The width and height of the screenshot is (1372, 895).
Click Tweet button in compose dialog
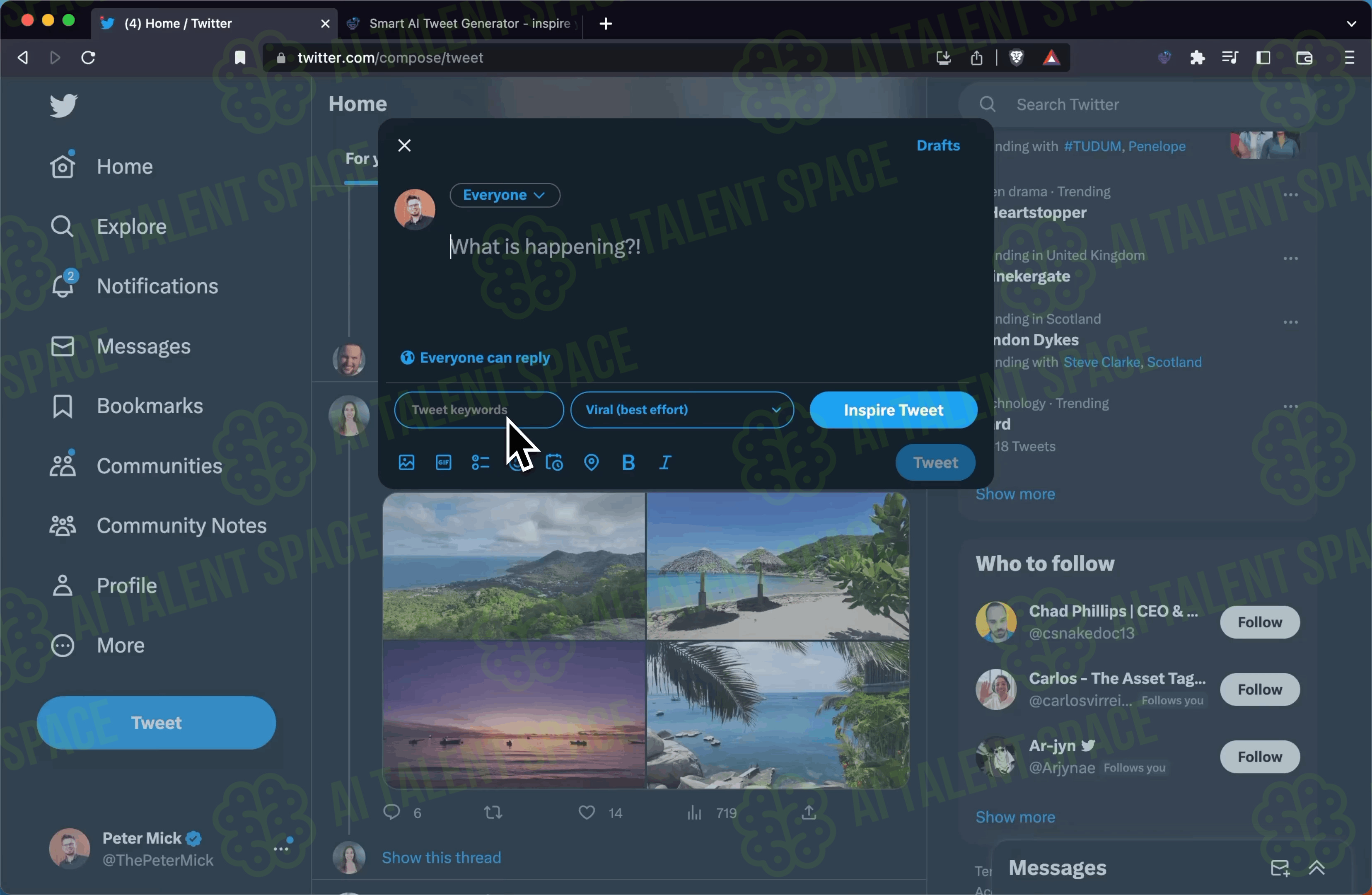[936, 462]
